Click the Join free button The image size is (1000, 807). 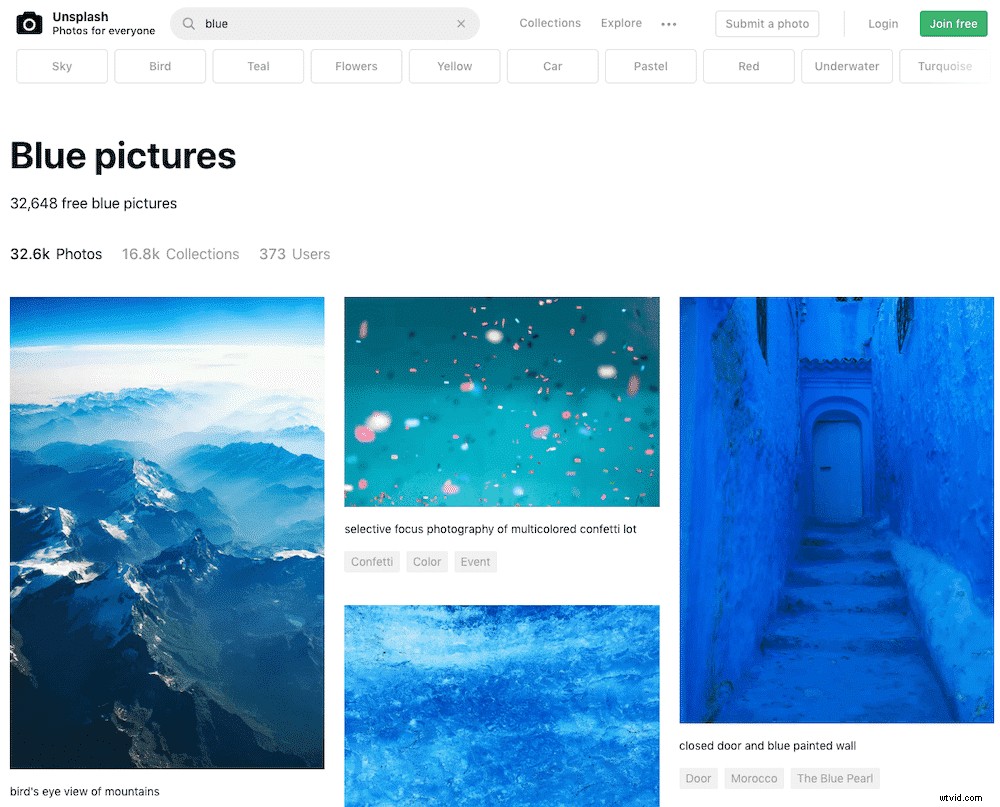[x=952, y=23]
